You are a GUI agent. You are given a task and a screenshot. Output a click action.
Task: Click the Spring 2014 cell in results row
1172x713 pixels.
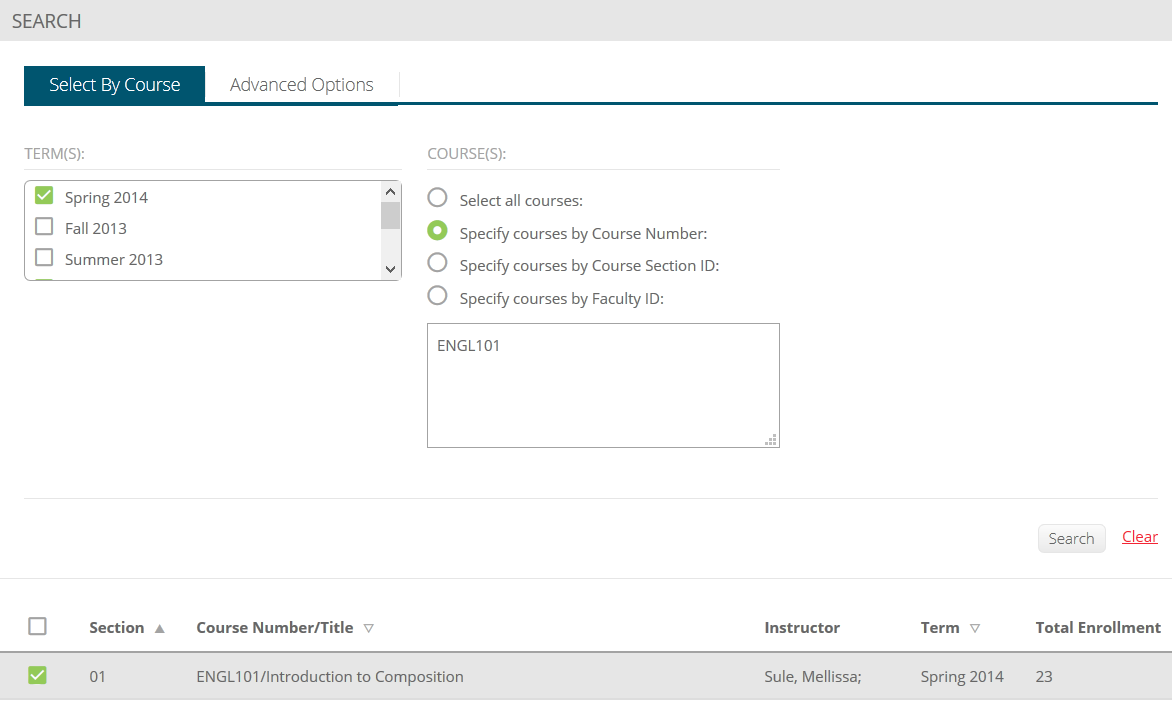point(962,676)
